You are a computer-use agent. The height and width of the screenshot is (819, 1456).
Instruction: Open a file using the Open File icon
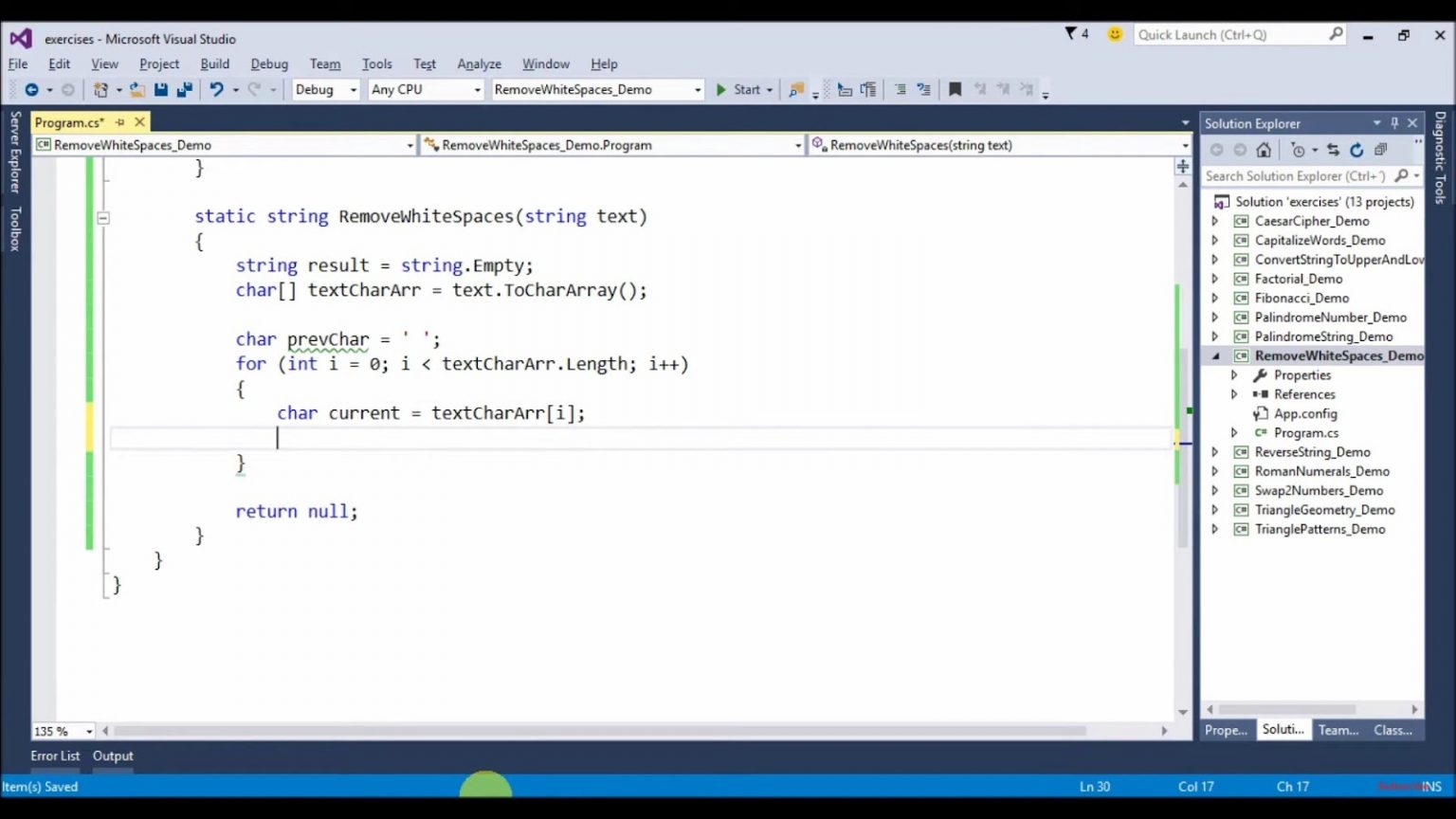[137, 88]
